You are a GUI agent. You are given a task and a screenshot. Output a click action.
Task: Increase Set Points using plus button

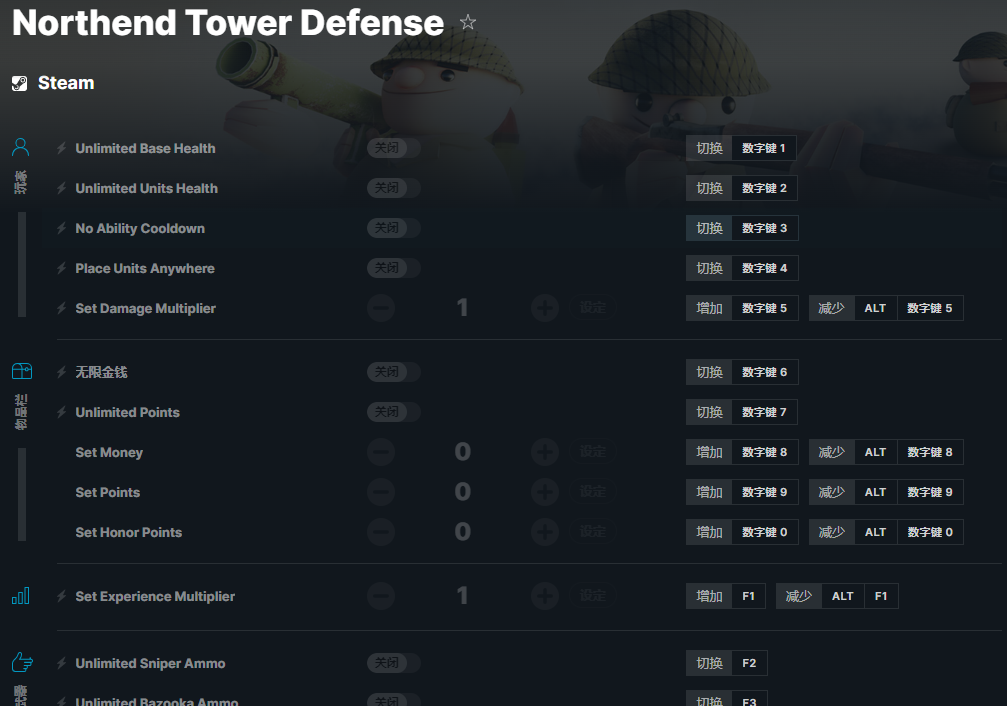pyautogui.click(x=545, y=491)
